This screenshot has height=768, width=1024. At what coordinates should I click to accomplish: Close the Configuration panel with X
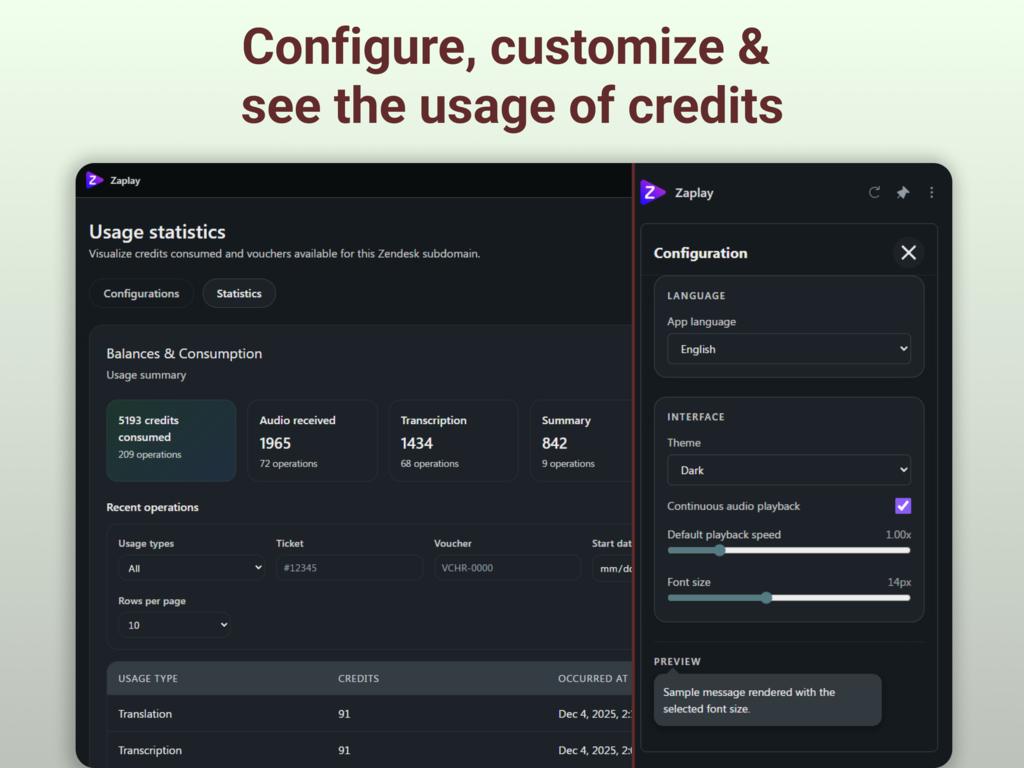(x=908, y=253)
